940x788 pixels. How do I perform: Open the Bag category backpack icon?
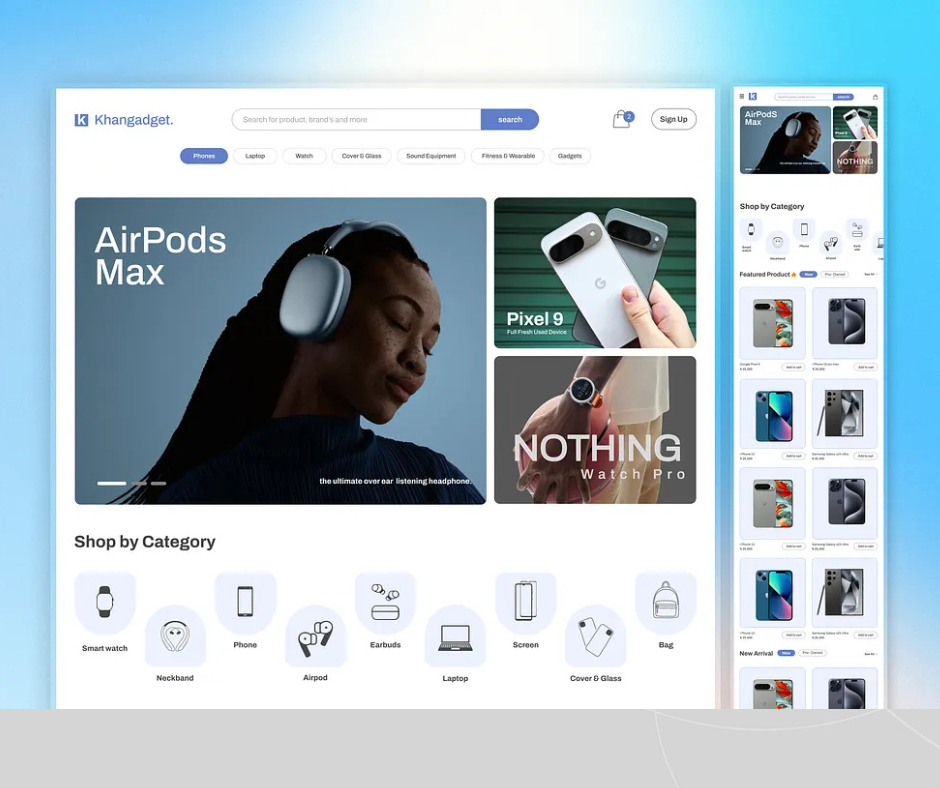tap(665, 603)
